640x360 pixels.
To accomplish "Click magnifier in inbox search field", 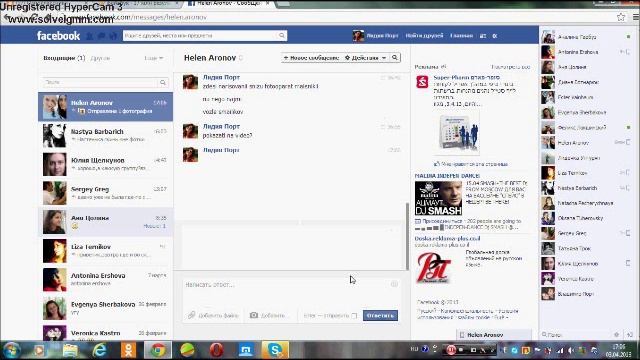I will click(163, 82).
